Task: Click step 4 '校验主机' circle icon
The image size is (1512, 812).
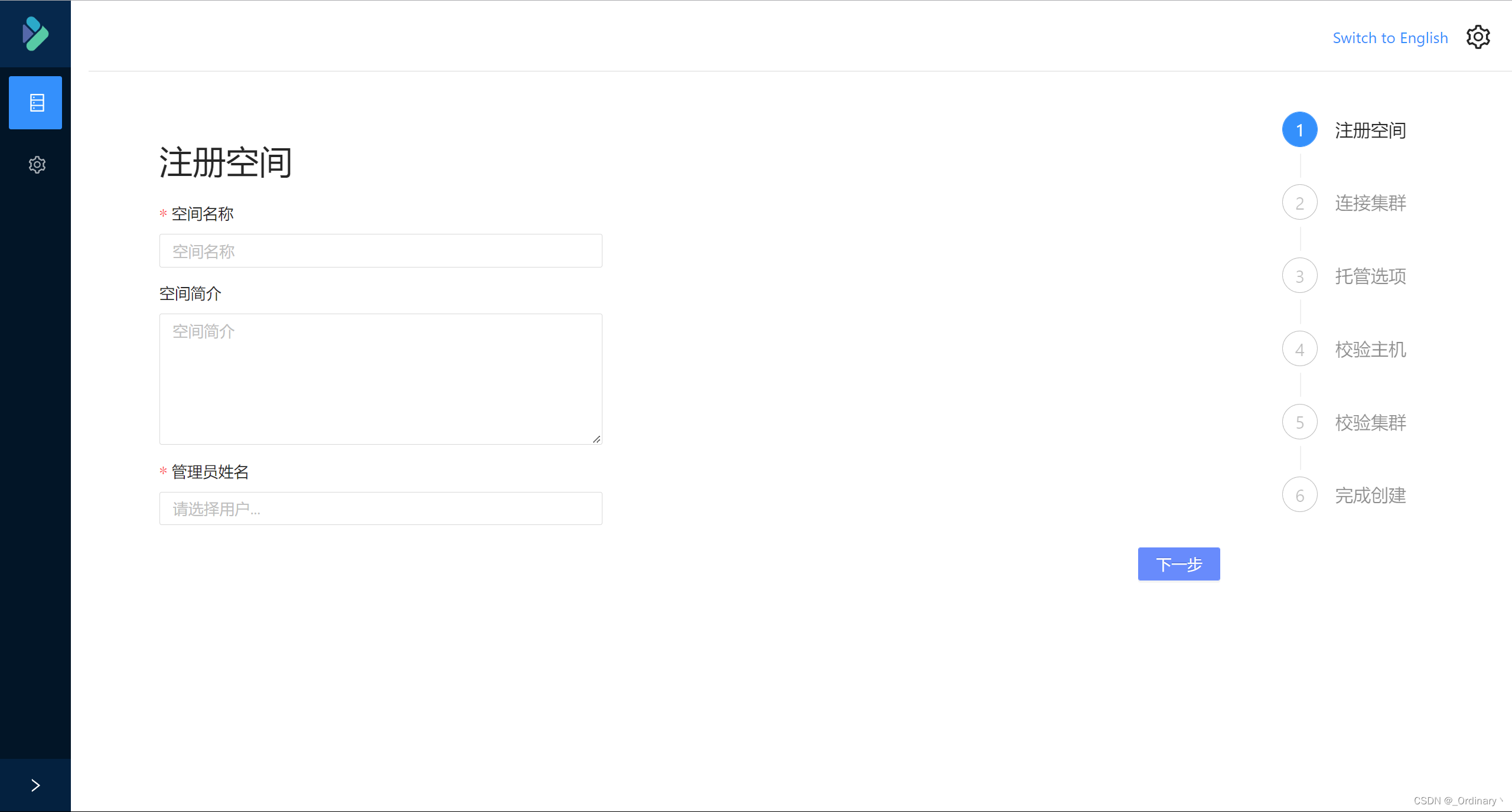Action: pos(1298,349)
